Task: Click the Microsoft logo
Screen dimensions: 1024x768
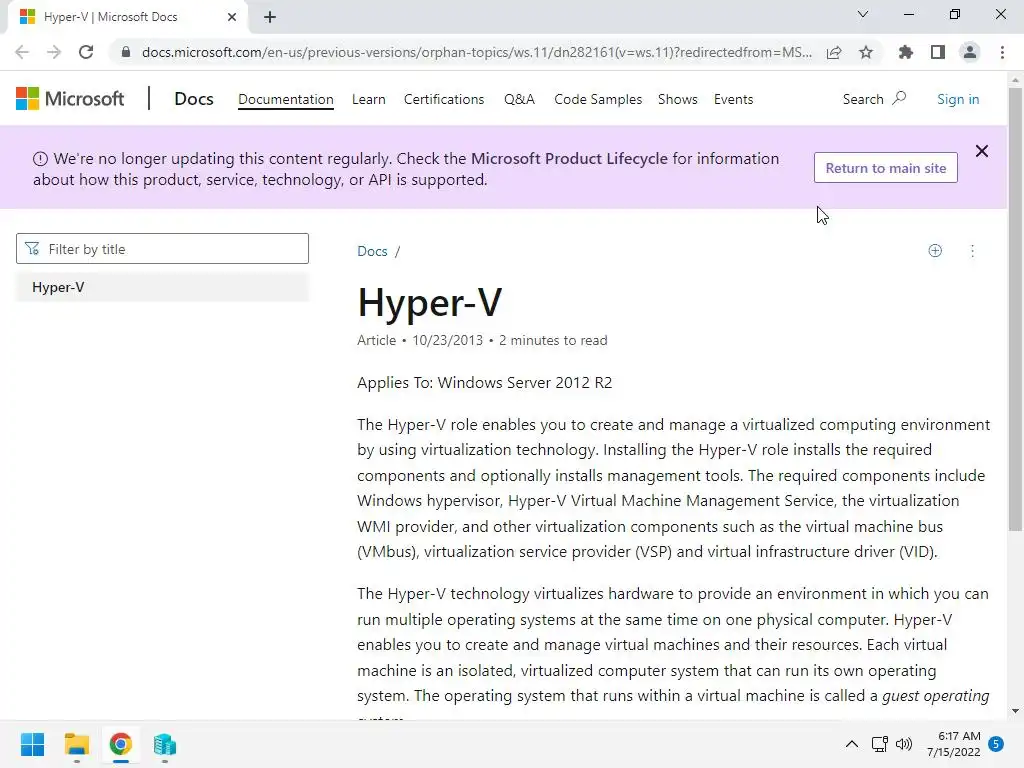Action: pyautogui.click(x=70, y=99)
